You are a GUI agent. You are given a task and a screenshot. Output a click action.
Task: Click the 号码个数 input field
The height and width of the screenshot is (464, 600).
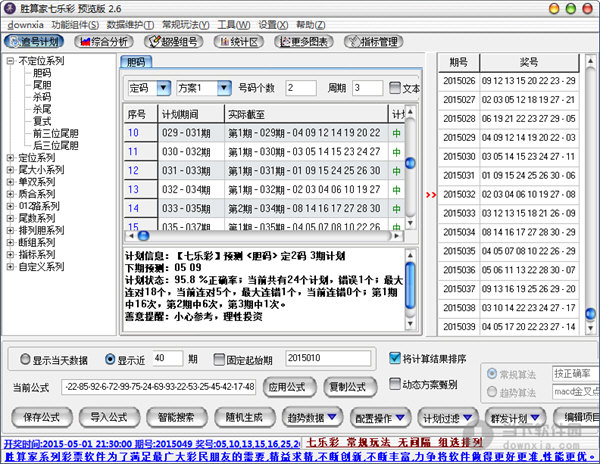301,88
